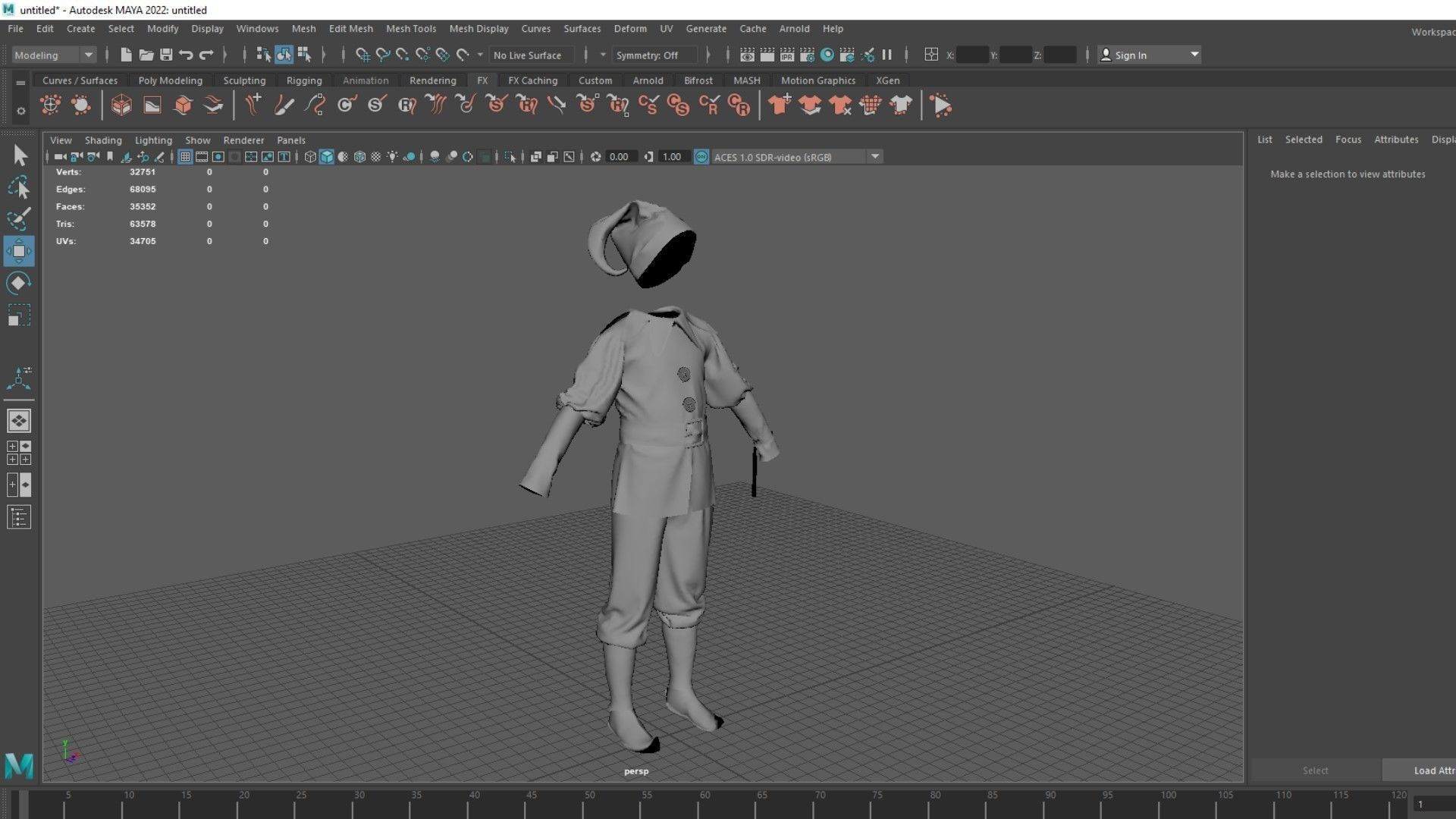Viewport: 1456px width, 819px height.
Task: Toggle Use All Lights bulb icon
Action: pyautogui.click(x=392, y=157)
